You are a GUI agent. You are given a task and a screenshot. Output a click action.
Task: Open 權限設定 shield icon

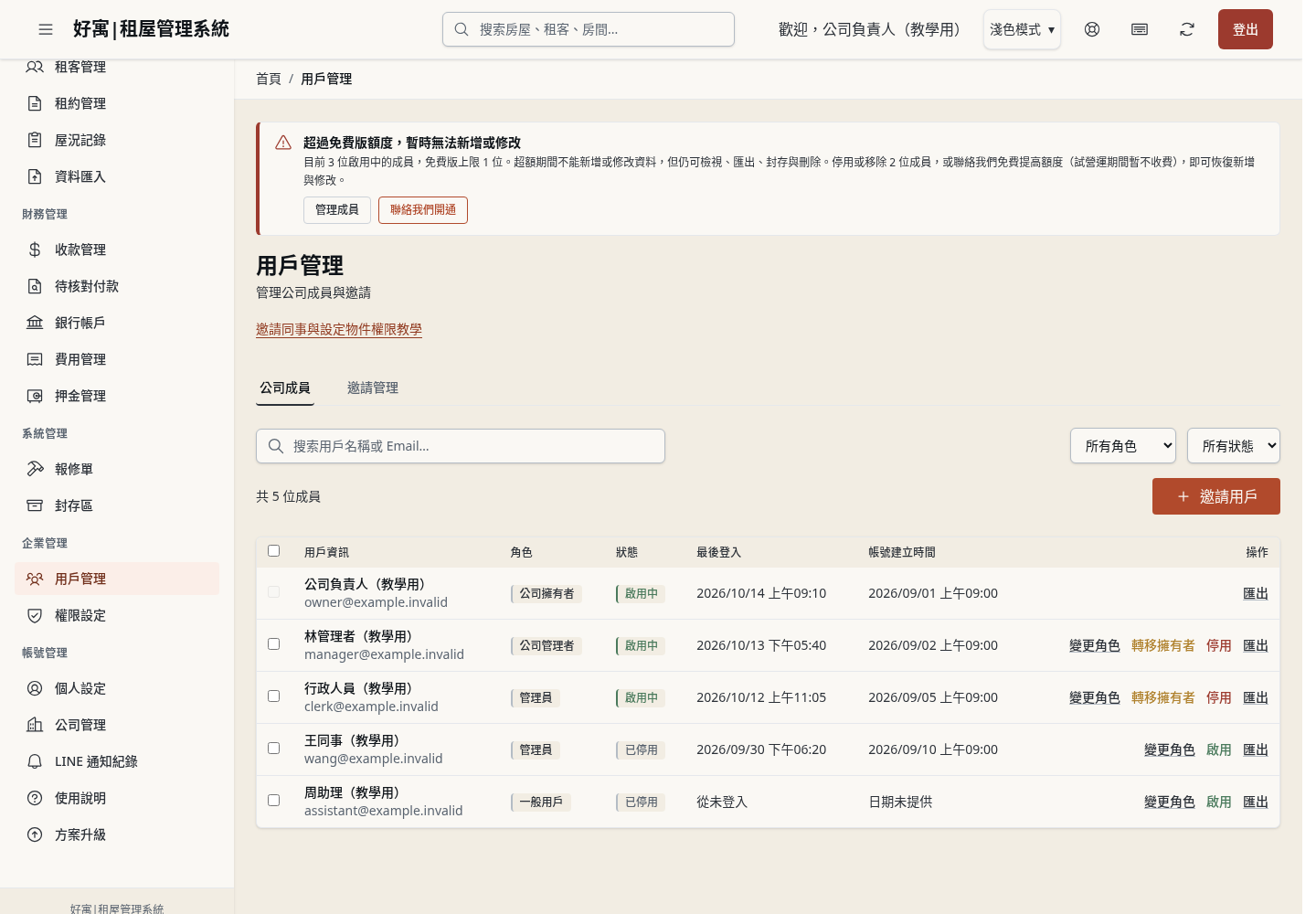(x=35, y=615)
